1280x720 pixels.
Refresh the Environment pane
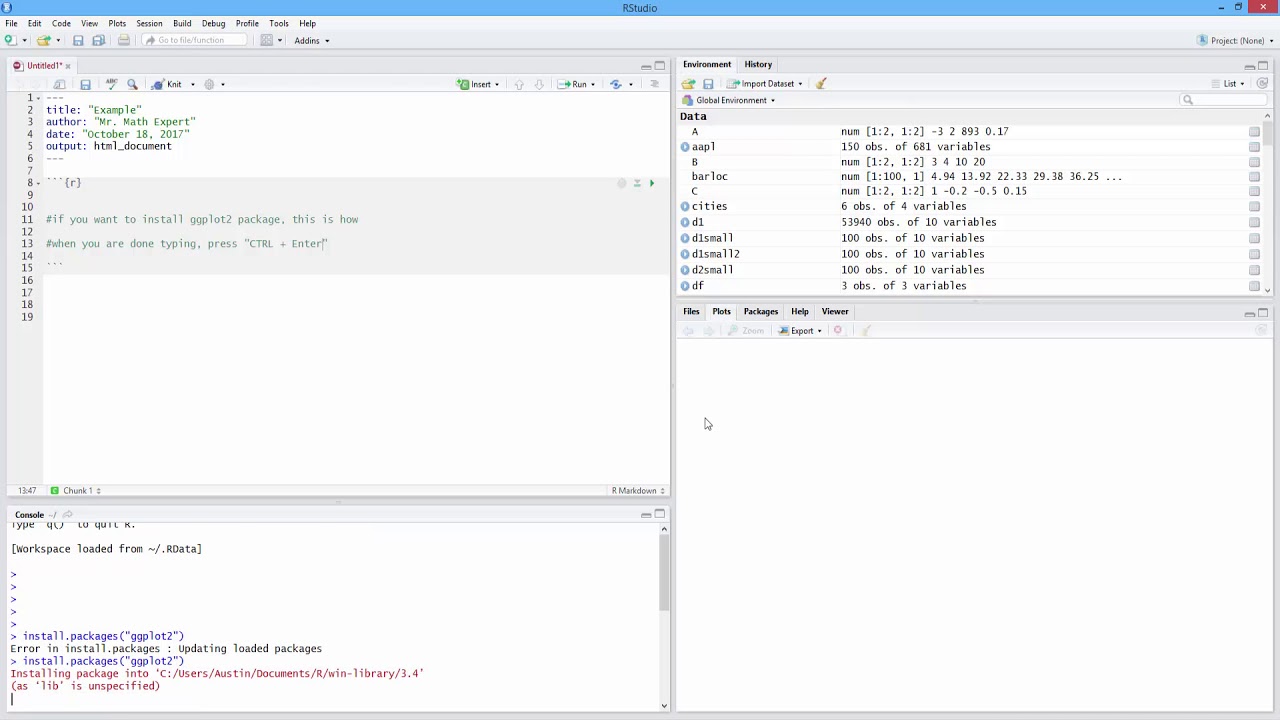[x=1262, y=84]
